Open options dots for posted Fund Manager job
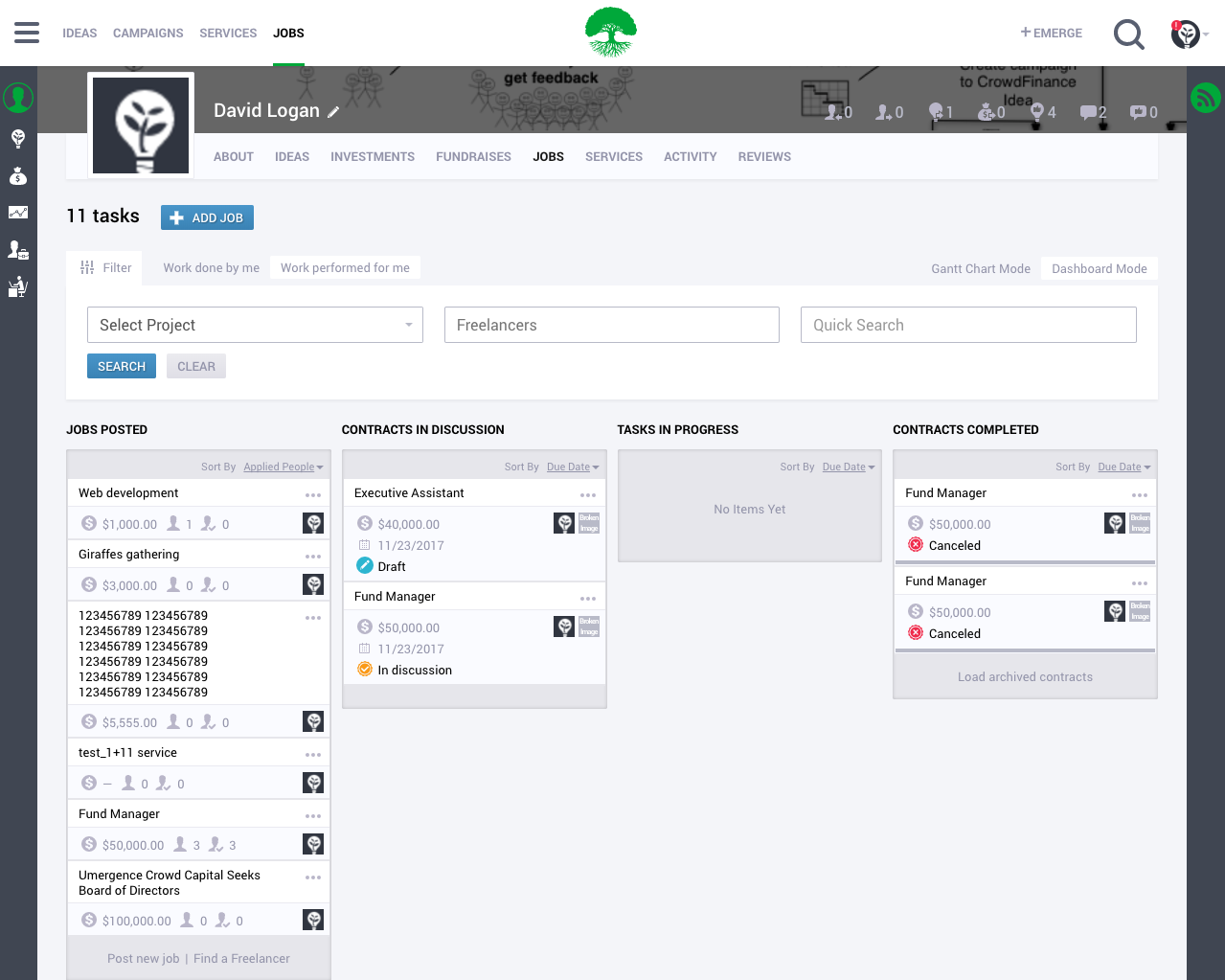 pos(313,816)
